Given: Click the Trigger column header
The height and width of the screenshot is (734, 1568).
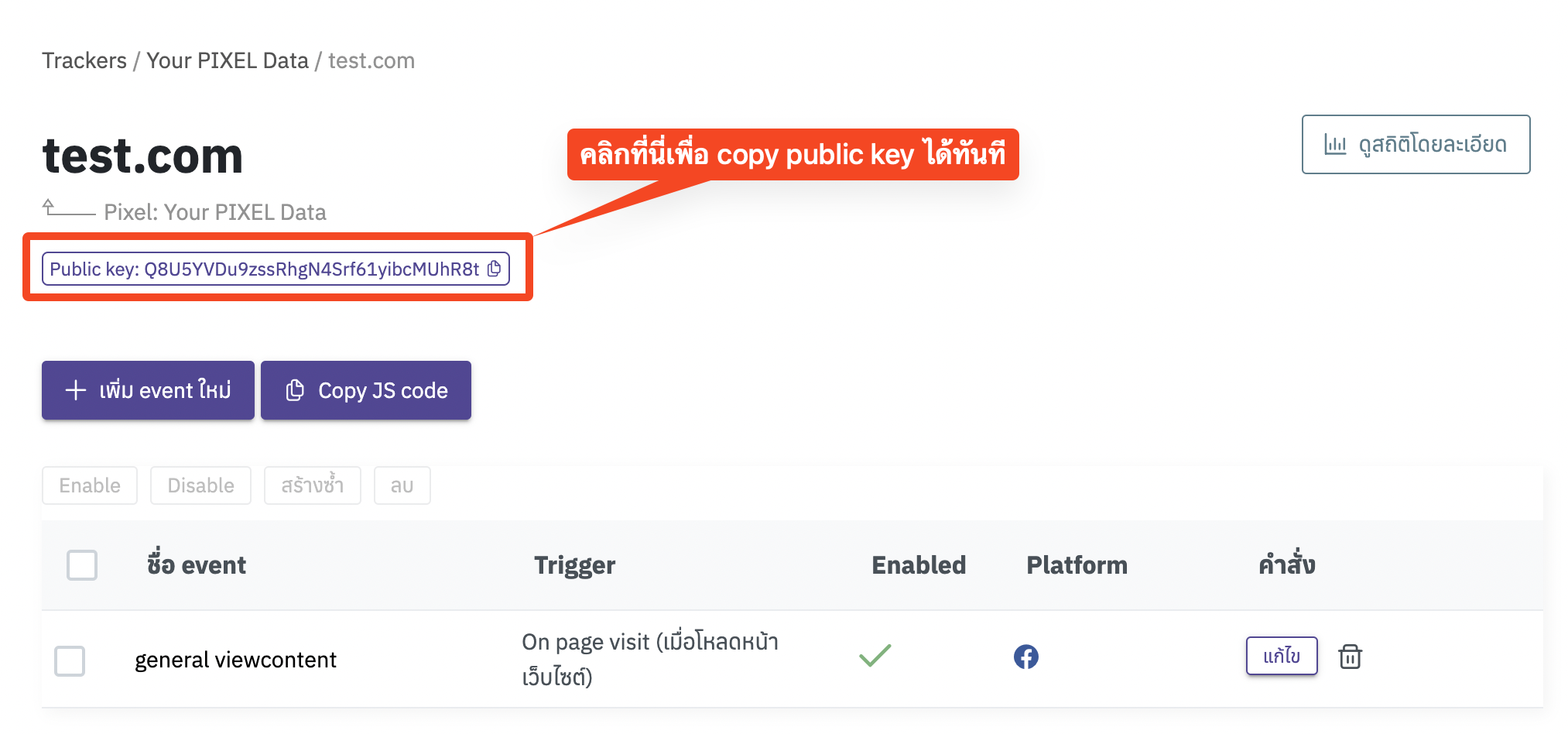Looking at the screenshot, I should pyautogui.click(x=574, y=565).
